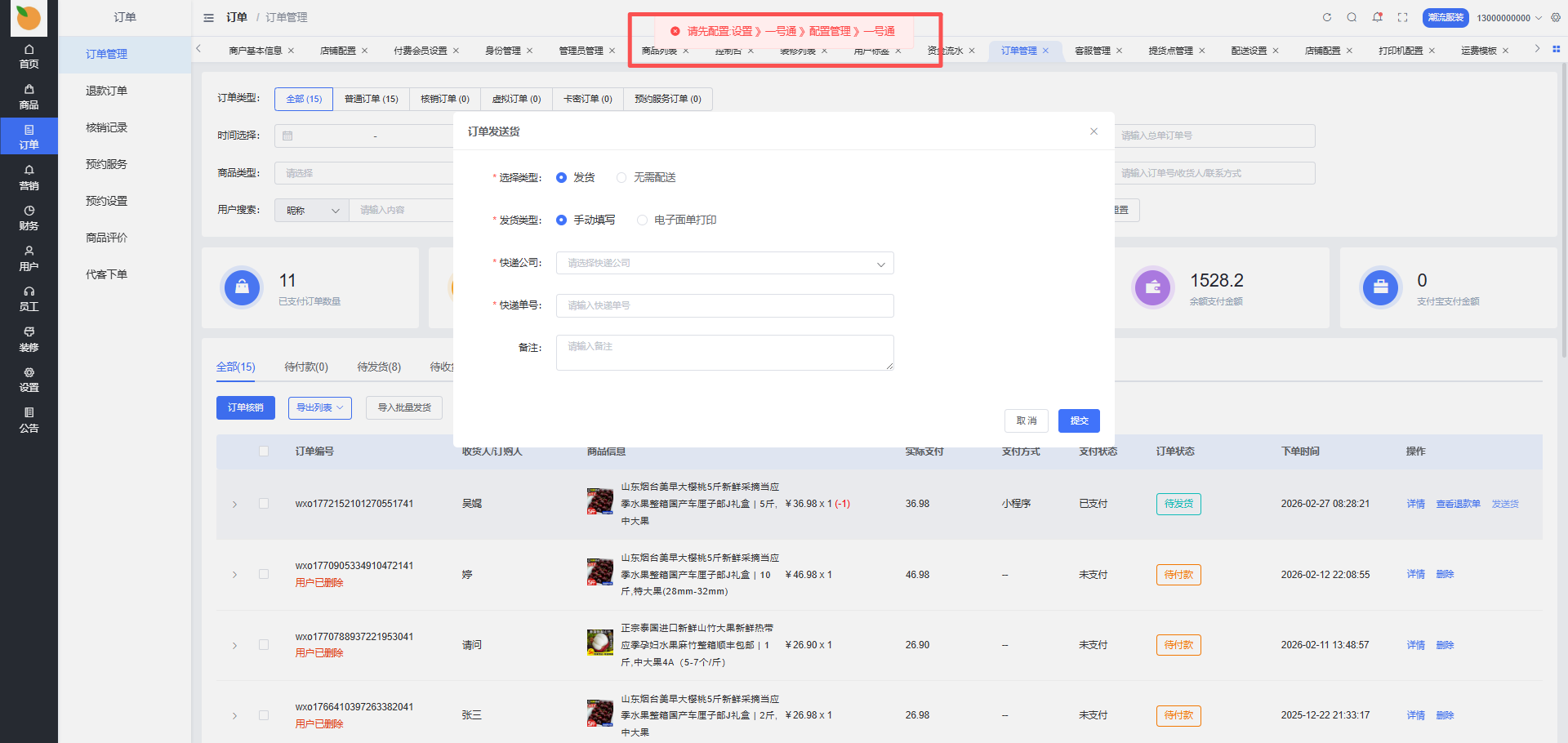
Task: Close the 订单发送货 dialog
Action: pyautogui.click(x=1094, y=131)
